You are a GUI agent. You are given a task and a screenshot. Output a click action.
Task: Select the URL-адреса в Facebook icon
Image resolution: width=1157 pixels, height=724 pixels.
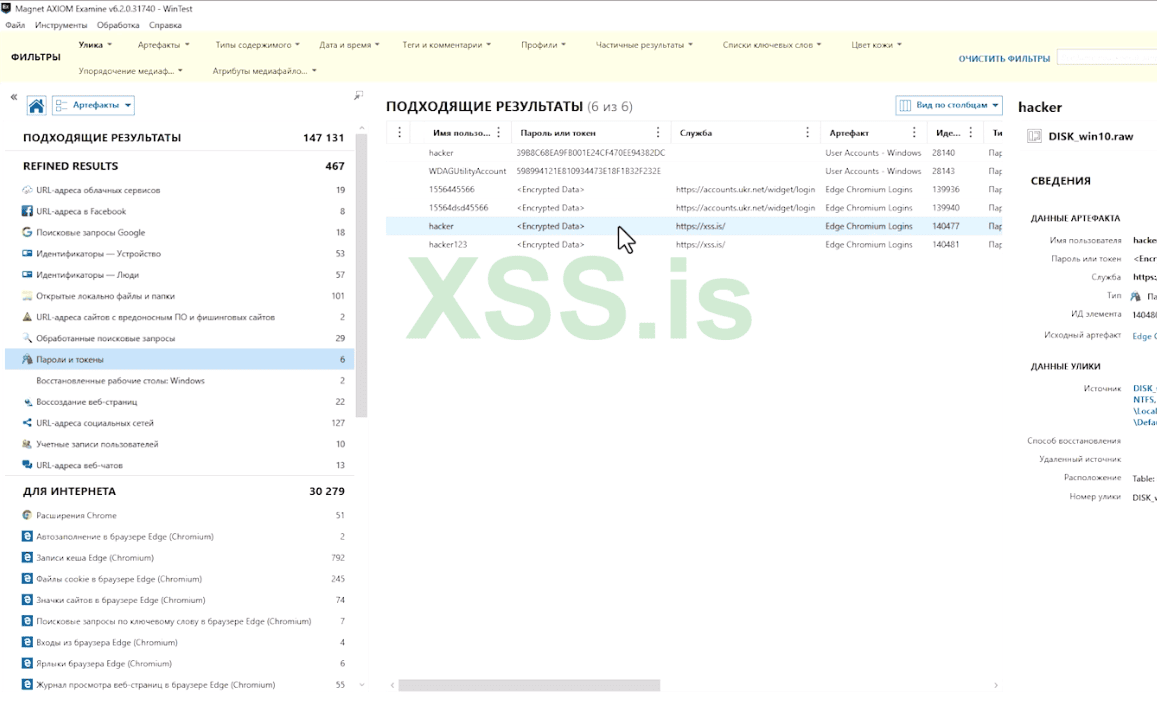[27, 211]
